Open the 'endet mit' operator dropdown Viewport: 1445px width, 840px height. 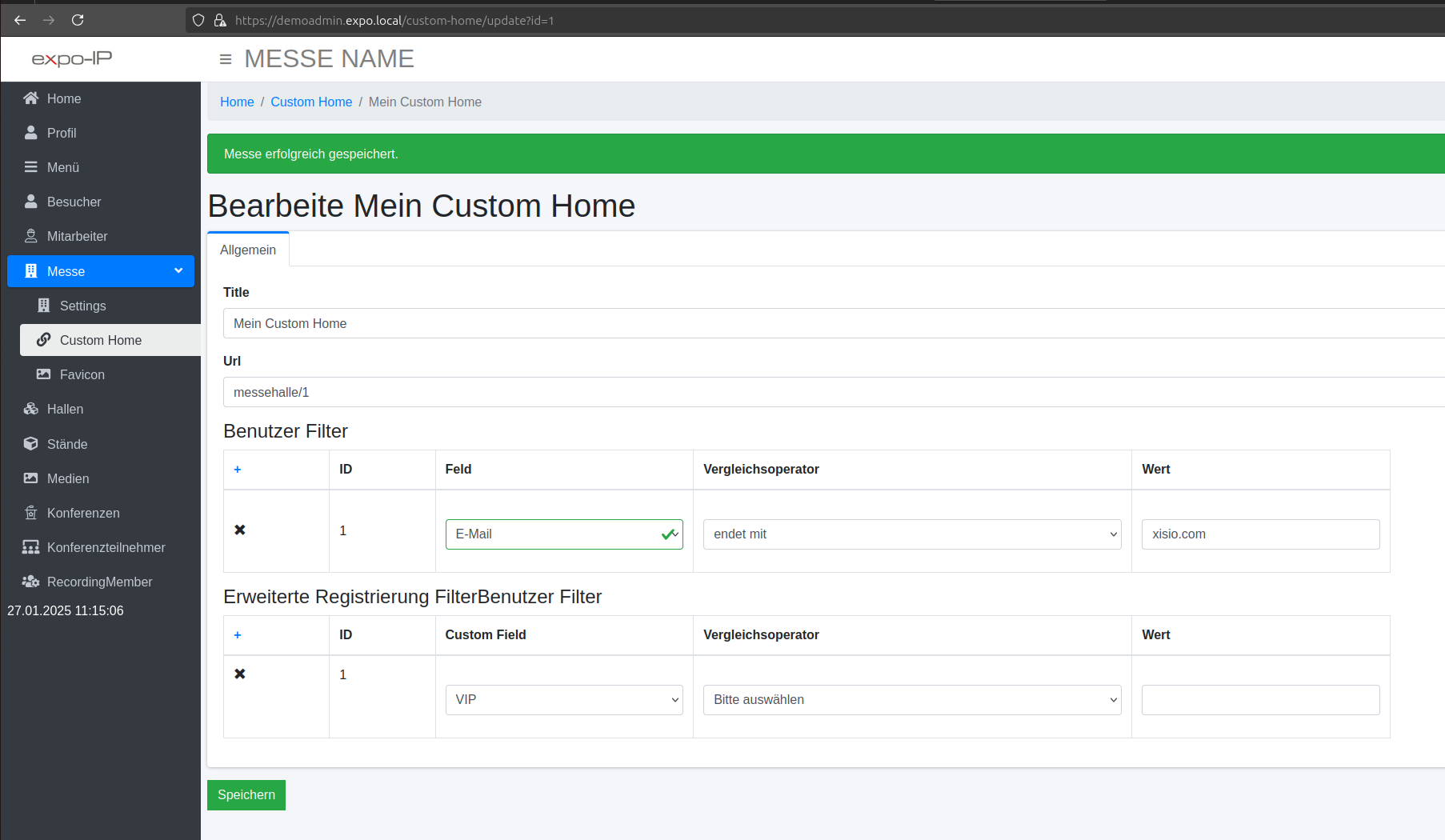click(911, 534)
